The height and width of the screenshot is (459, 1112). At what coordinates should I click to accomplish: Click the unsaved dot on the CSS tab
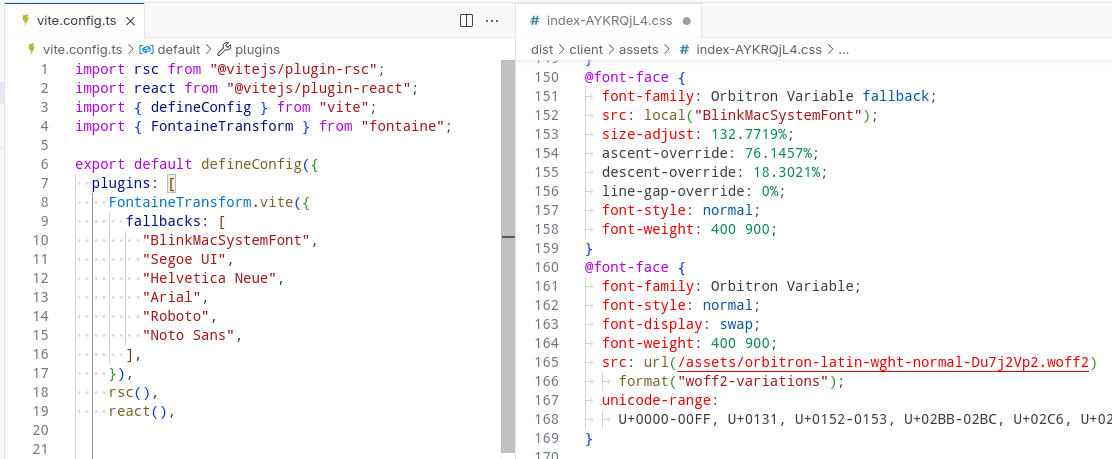[685, 20]
